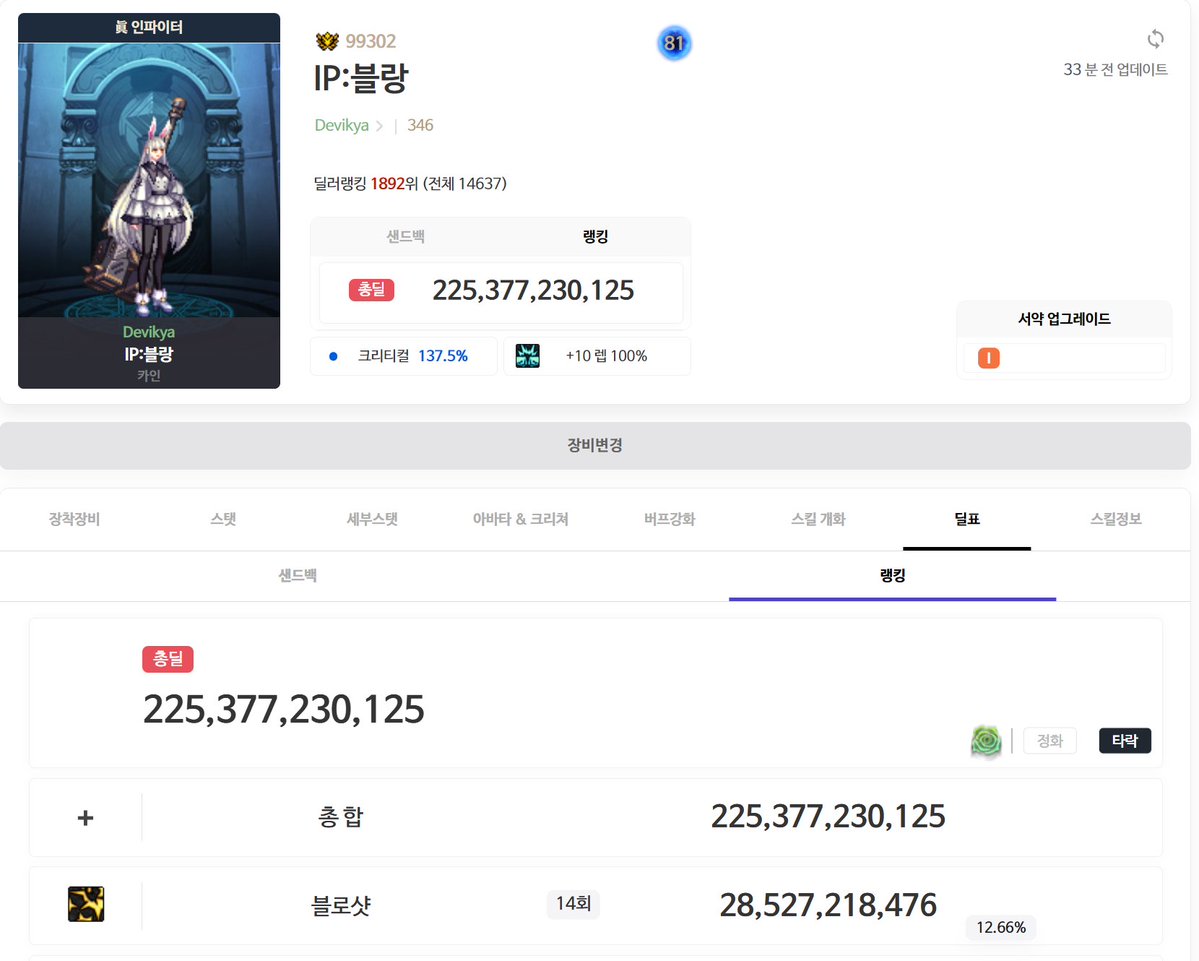Switch to 샌드백 sub-tab below 딜표
Screen dimensions: 1199x961
click(x=297, y=576)
